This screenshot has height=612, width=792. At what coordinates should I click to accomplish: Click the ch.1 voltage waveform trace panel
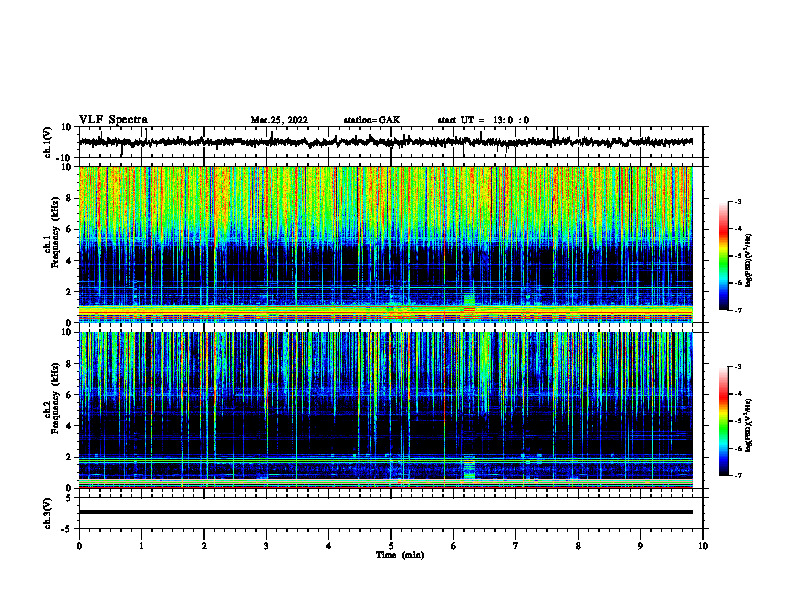tap(390, 142)
